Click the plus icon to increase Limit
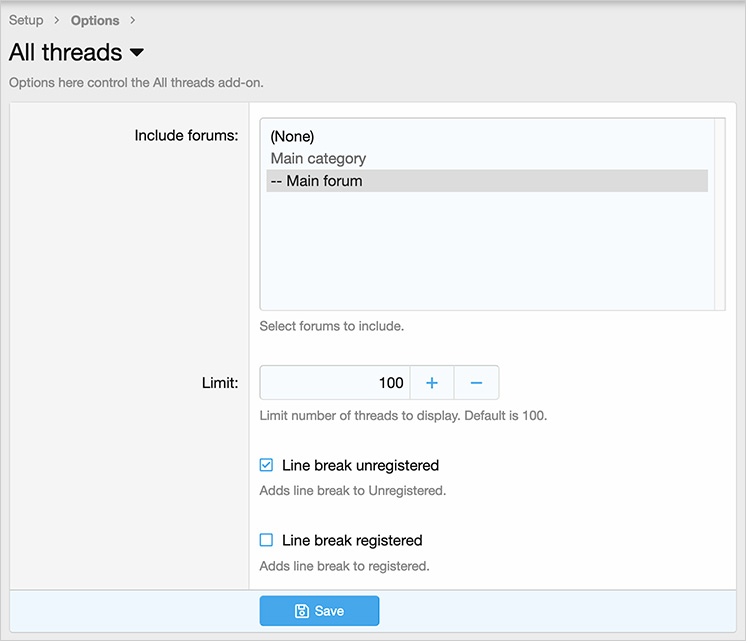746x641 pixels. (x=432, y=383)
